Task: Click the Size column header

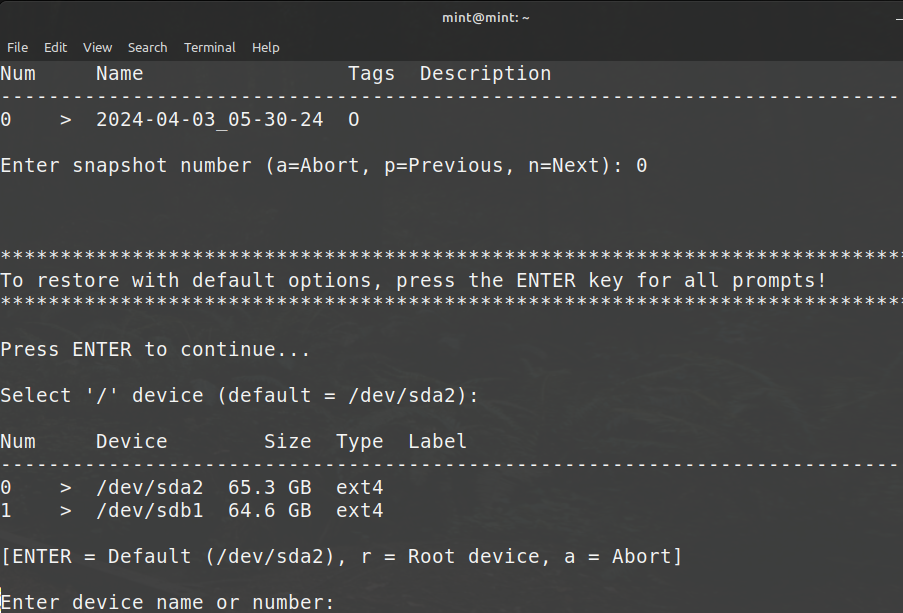Action: tap(287, 442)
